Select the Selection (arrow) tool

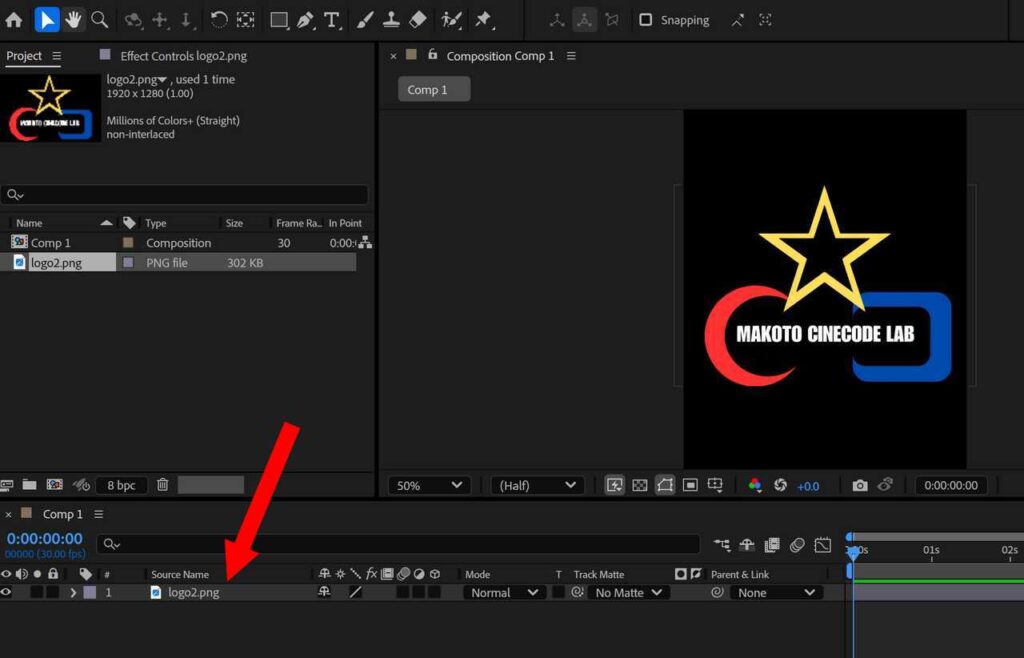pos(46,20)
